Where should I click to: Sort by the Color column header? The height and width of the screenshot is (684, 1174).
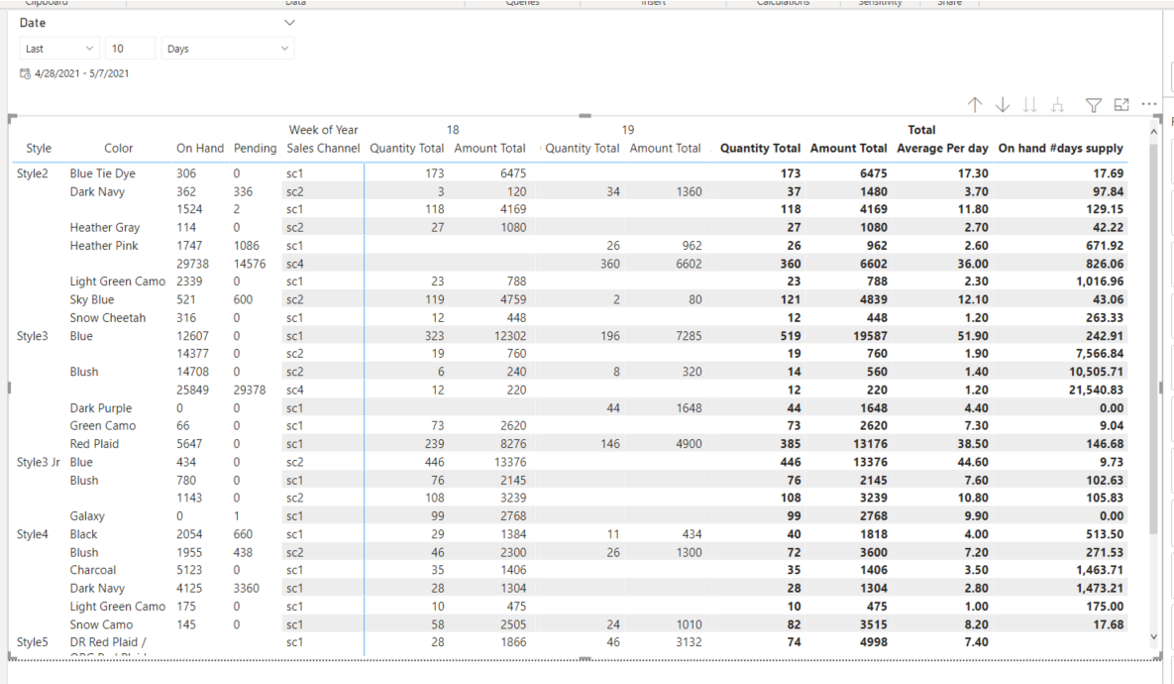[x=118, y=148]
